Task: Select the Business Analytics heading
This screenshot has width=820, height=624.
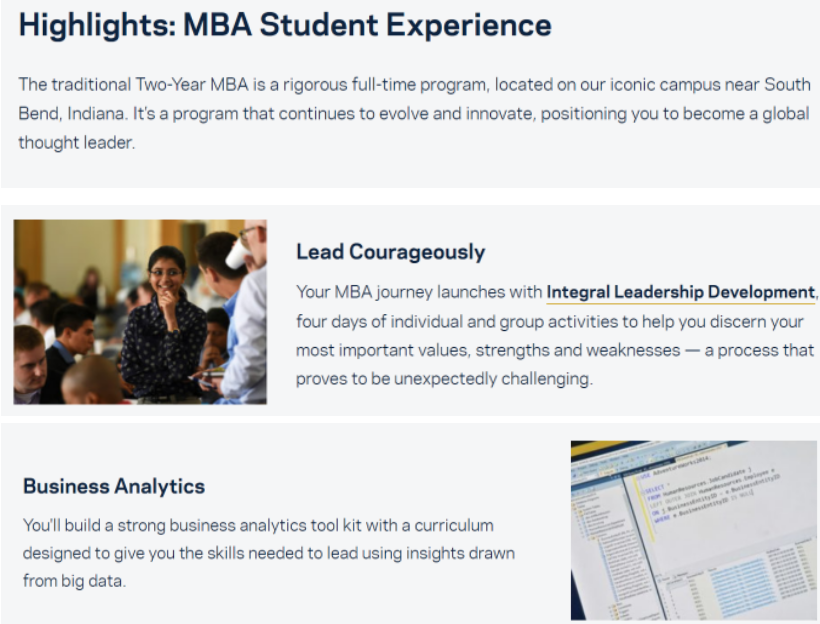Action: [114, 487]
